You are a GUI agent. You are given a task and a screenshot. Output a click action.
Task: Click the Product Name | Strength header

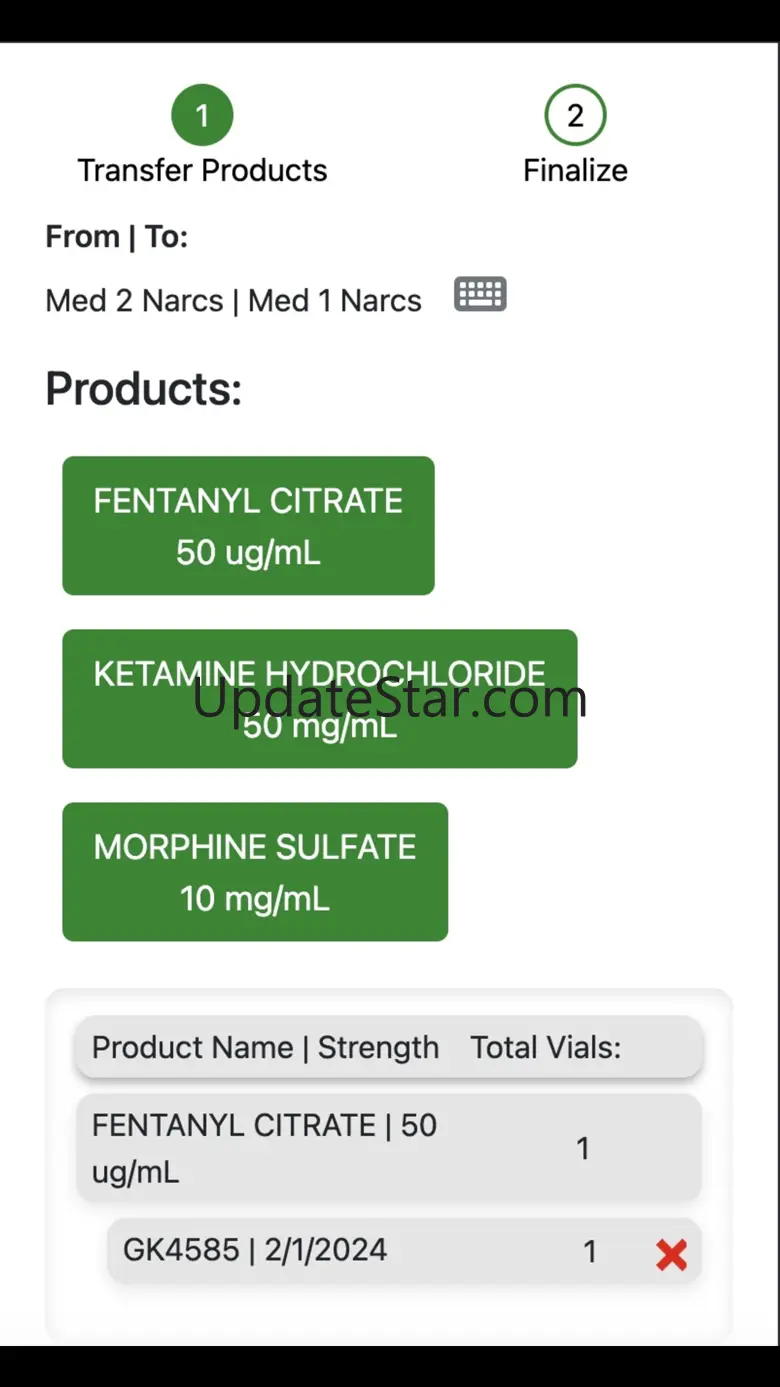pos(265,1047)
